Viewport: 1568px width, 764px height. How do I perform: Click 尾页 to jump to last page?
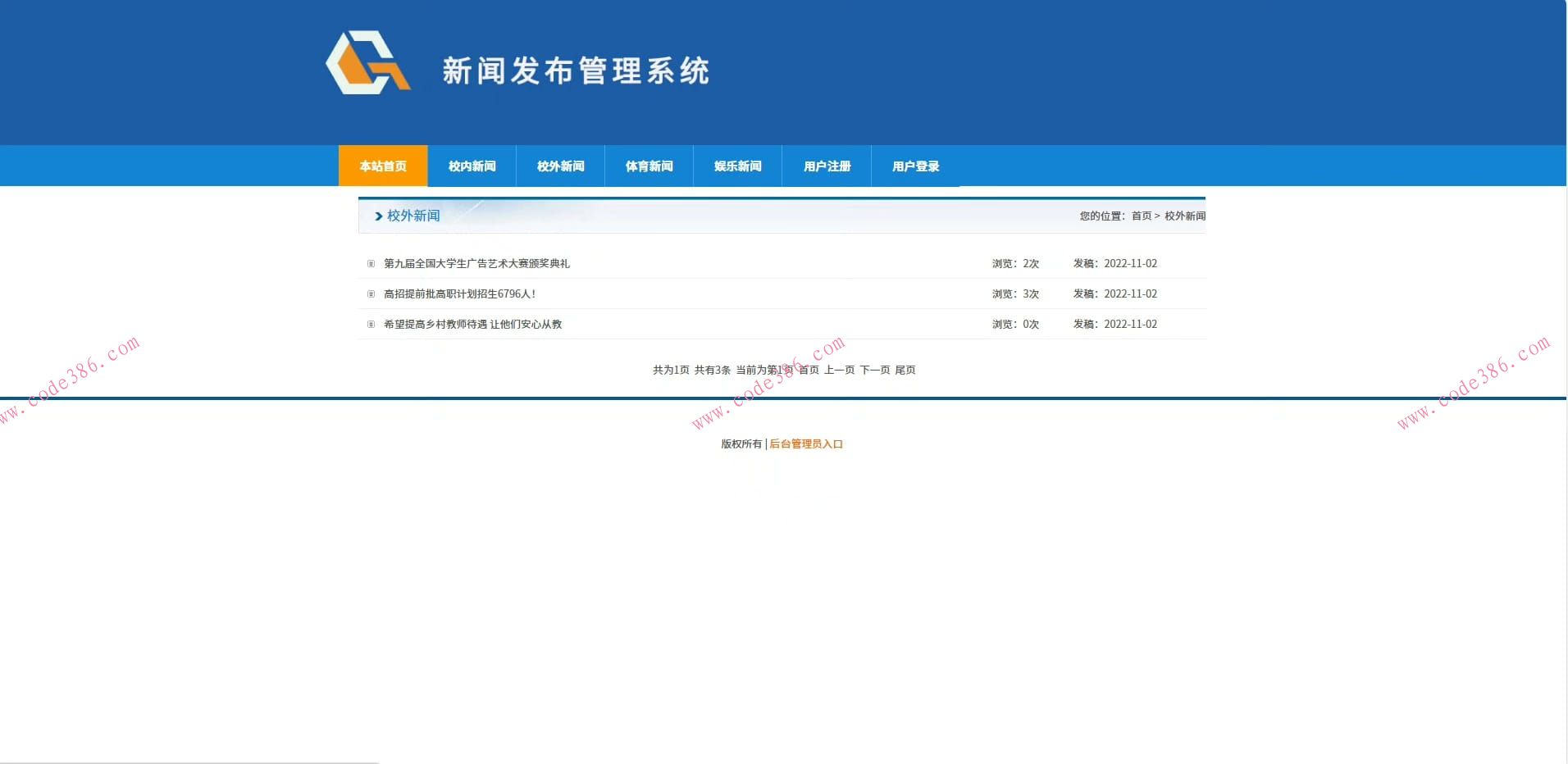pyautogui.click(x=905, y=370)
